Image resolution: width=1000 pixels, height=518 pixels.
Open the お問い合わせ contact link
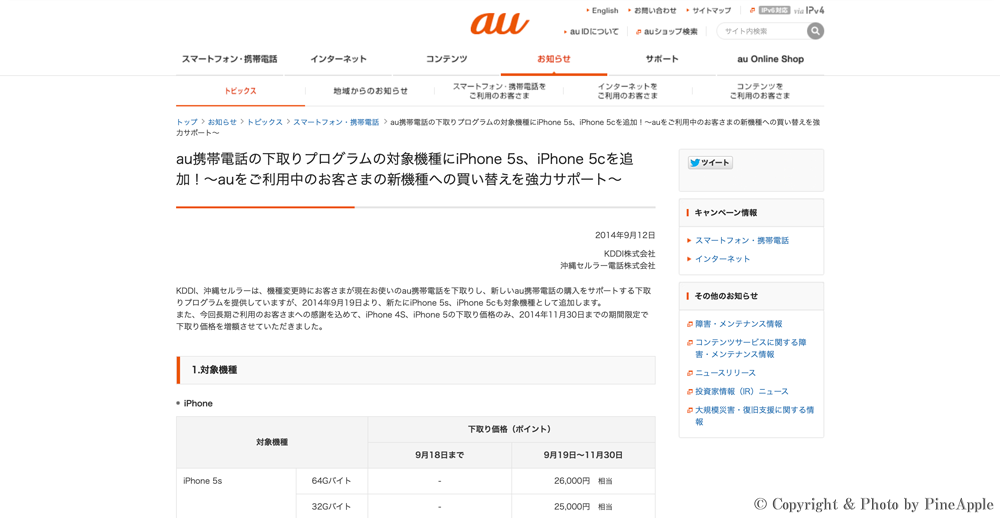(655, 10)
